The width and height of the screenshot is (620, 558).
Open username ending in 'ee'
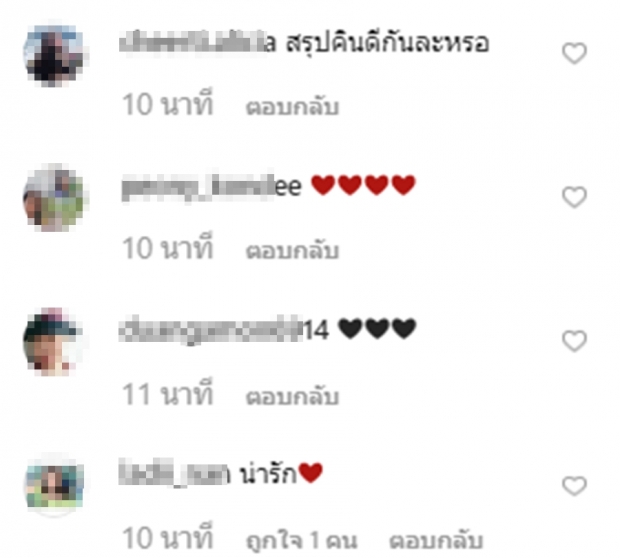(212, 187)
